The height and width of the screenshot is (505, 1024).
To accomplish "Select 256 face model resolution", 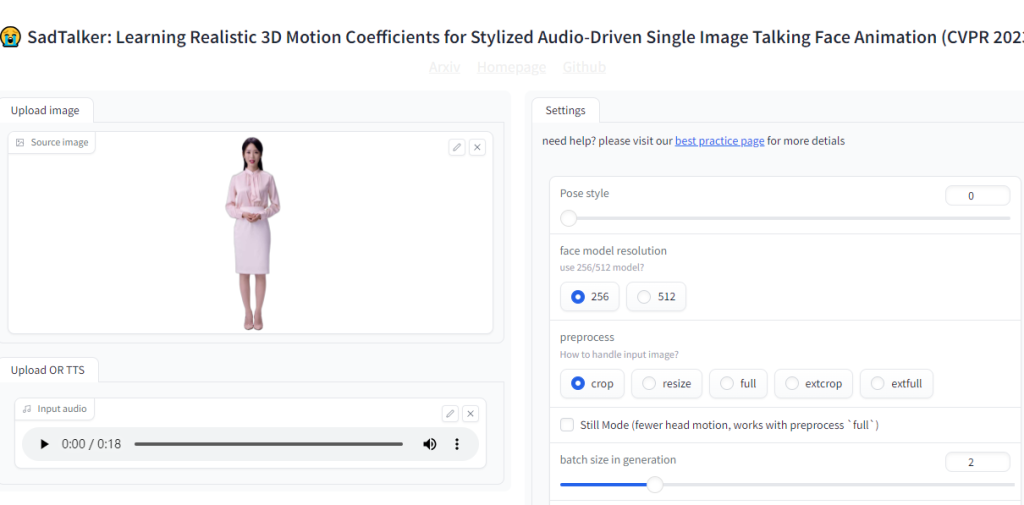I will pos(590,297).
